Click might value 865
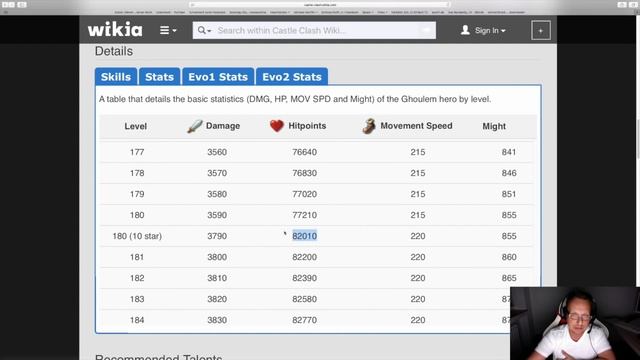Screen dimensions: 640x360 click(509, 278)
